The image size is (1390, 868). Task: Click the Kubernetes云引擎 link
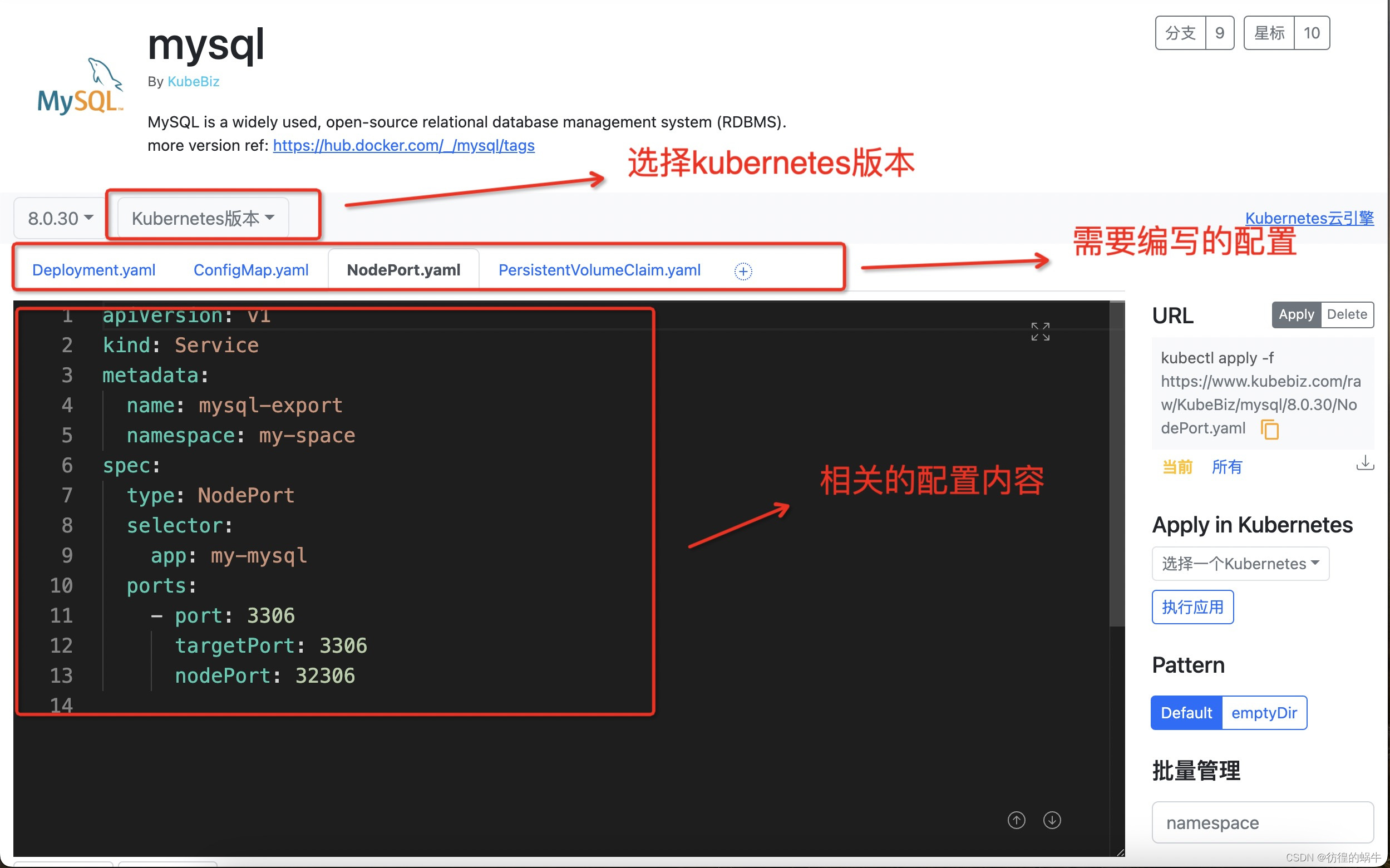(x=1312, y=217)
